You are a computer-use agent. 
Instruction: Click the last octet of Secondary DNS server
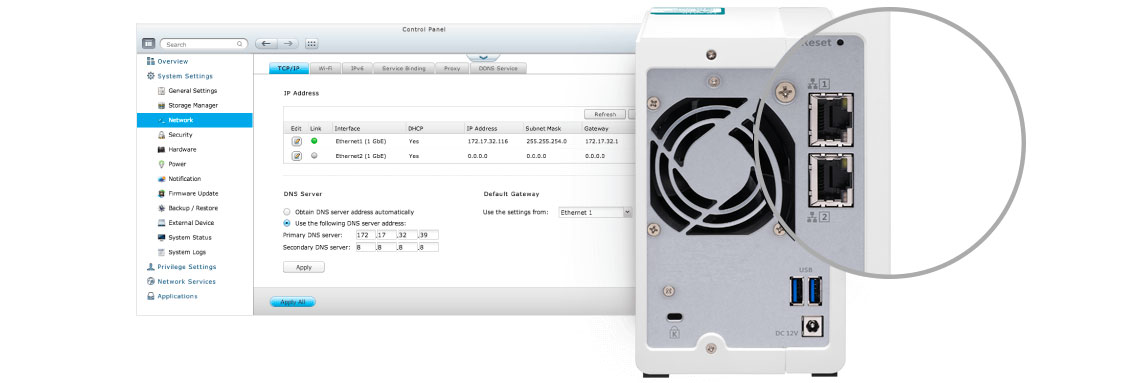click(428, 248)
